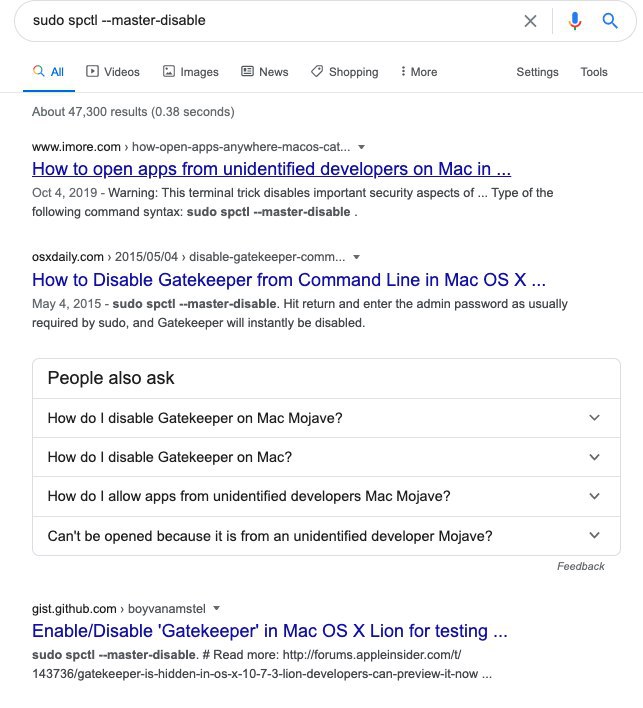The height and width of the screenshot is (708, 643).
Task: Switch to the News tab
Action: pyautogui.click(x=265, y=72)
